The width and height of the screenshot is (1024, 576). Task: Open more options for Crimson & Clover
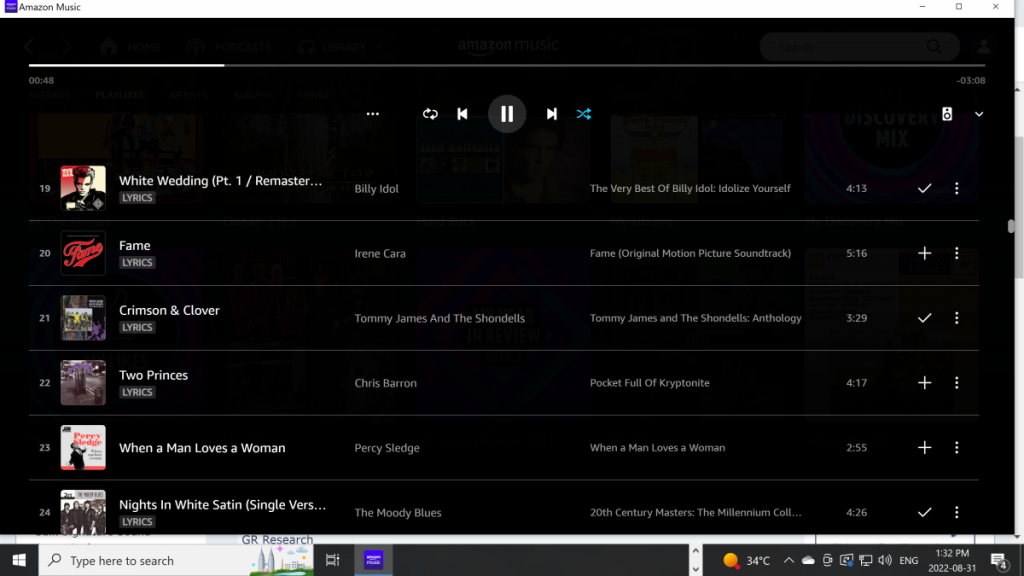point(957,318)
